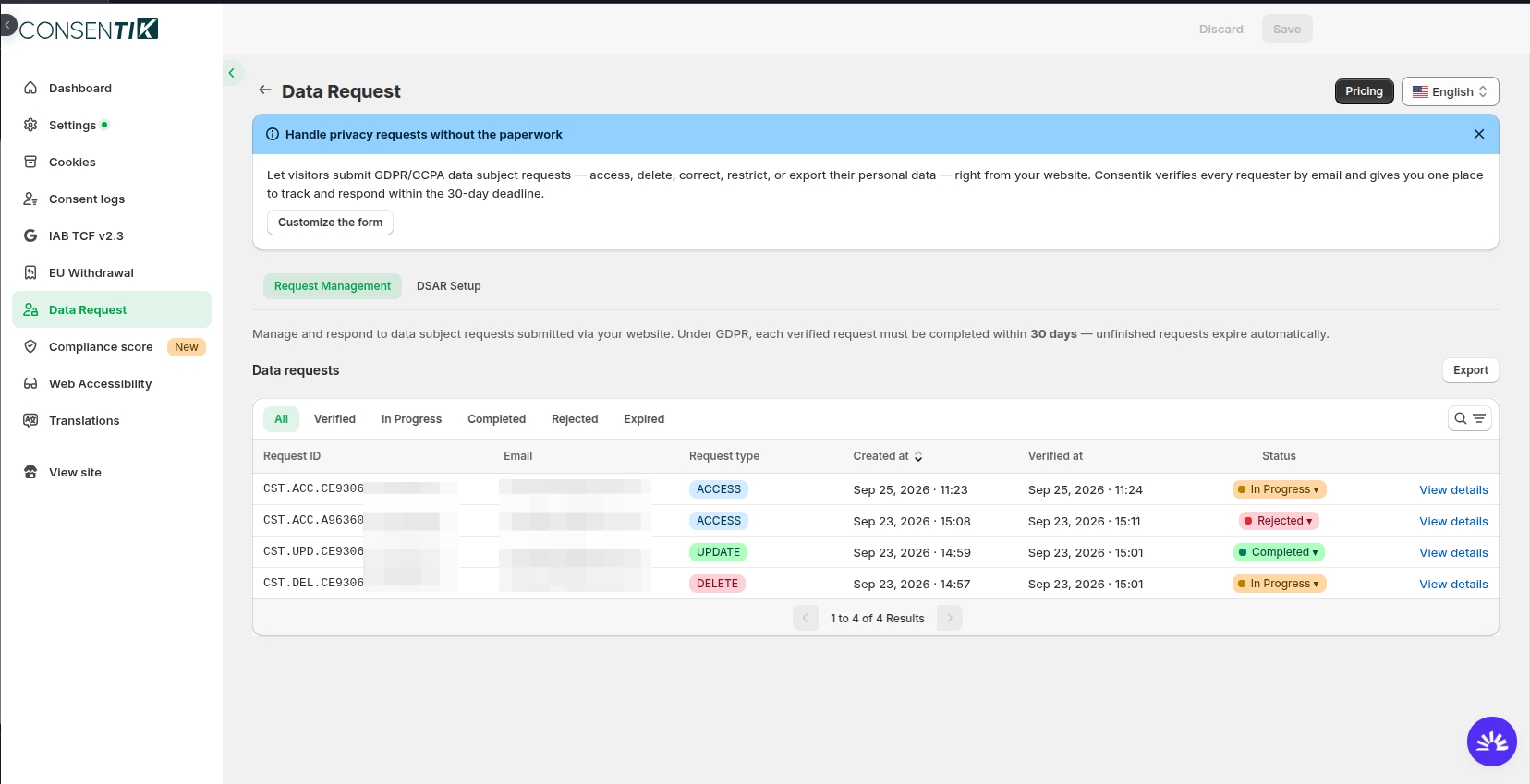The image size is (1530, 784).
Task: Click the Consentik logo
Action: click(89, 30)
